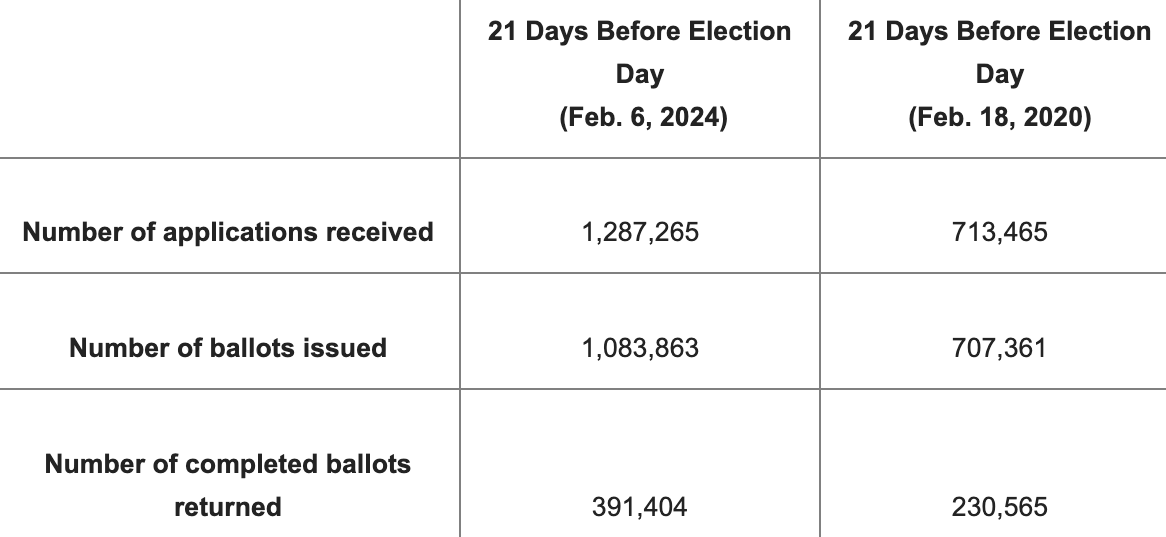Screen dimensions: 1166x537
Task: Select '21 Days Before Election' above the 2024 date
Action: click(640, 31)
